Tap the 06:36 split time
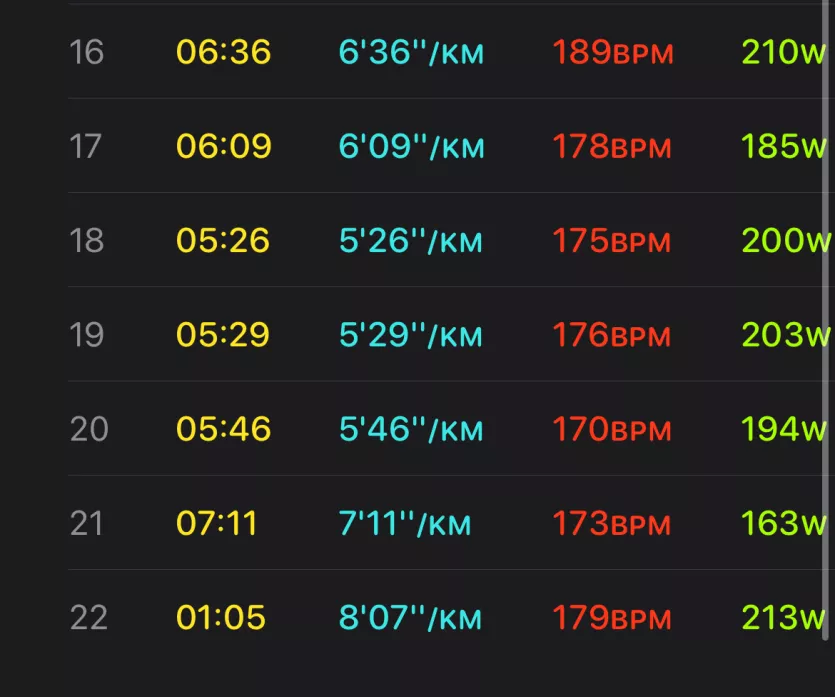835x697 pixels. pyautogui.click(x=224, y=52)
